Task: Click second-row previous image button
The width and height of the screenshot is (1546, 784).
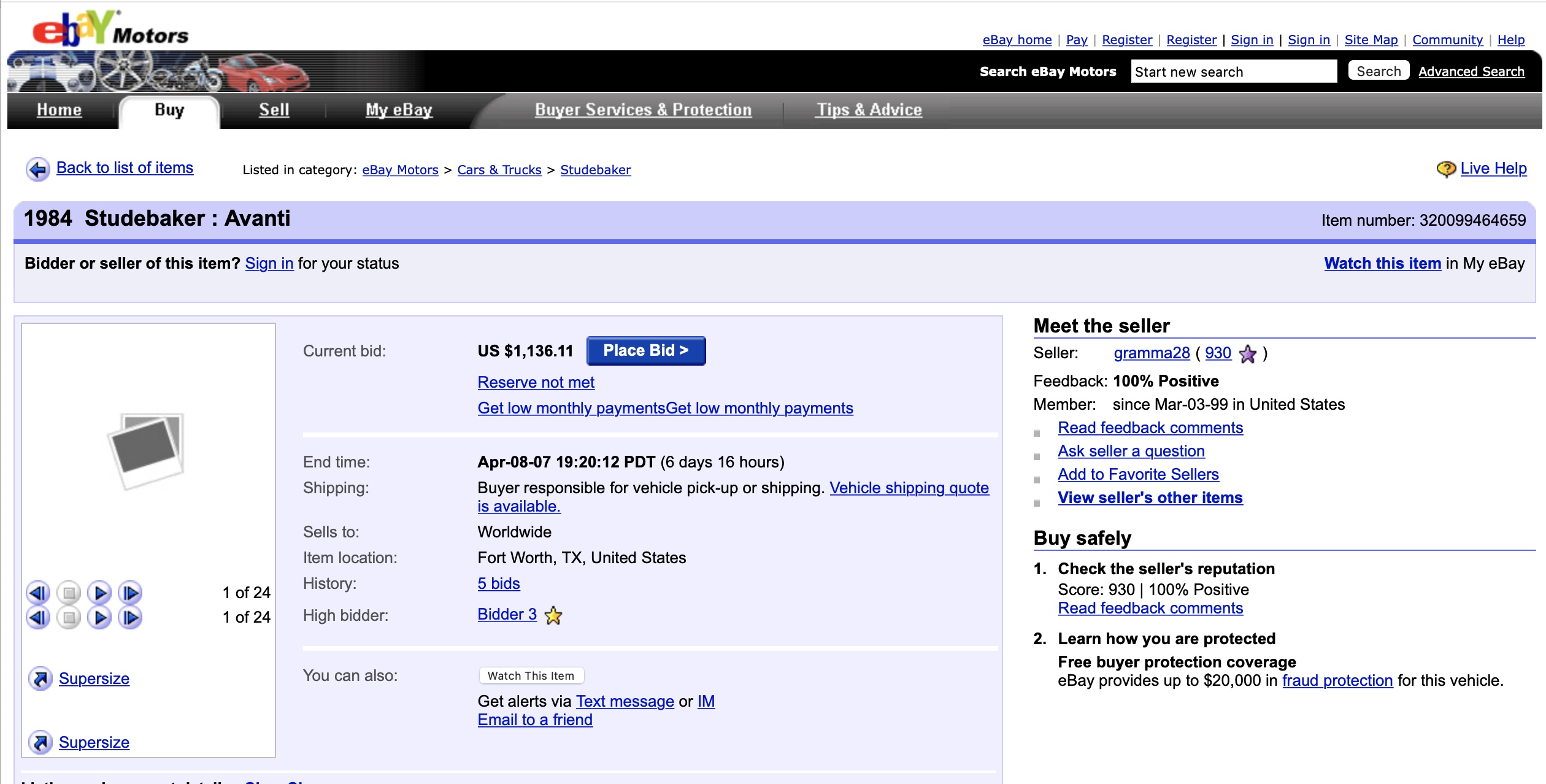Action: point(38,617)
